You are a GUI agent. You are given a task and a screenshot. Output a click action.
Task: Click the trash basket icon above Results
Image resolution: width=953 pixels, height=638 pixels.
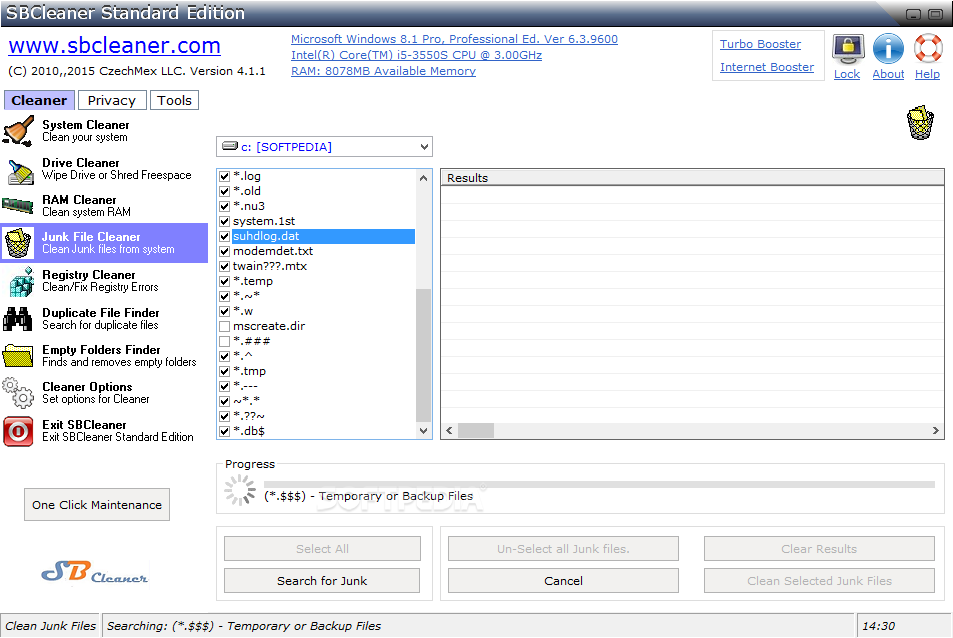pyautogui.click(x=920, y=123)
